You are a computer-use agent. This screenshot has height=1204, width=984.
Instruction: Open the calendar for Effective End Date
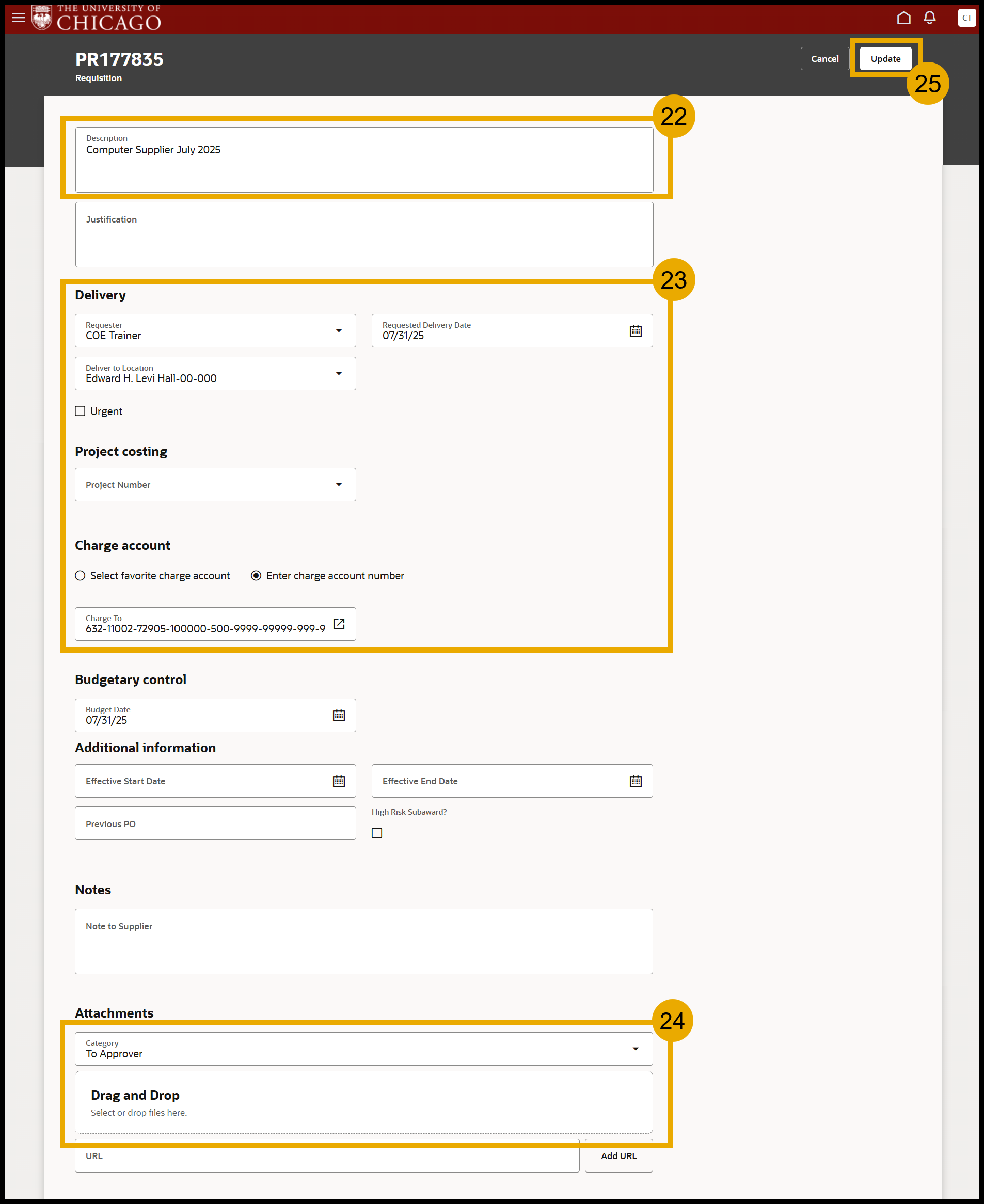pos(636,781)
